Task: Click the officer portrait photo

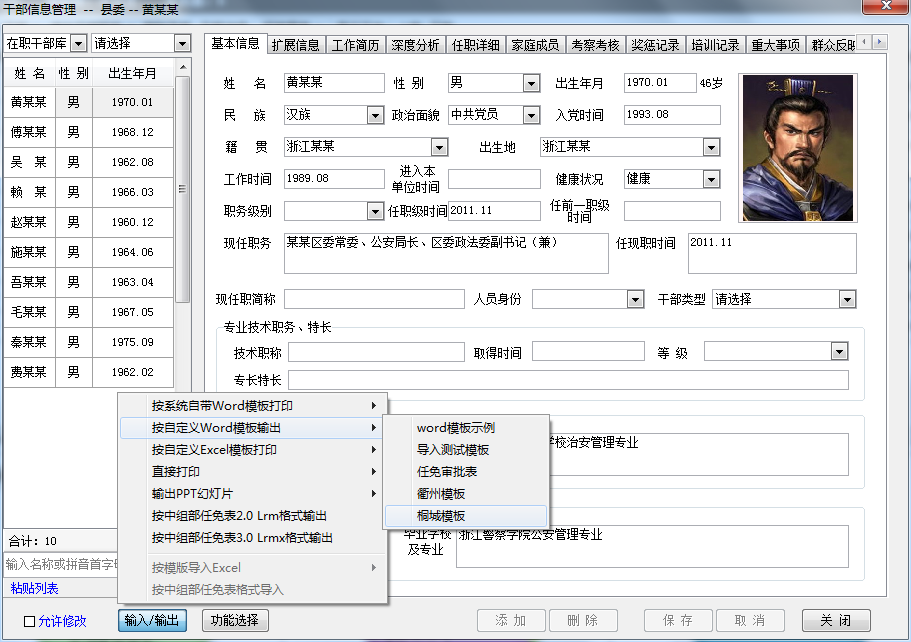Action: (797, 147)
